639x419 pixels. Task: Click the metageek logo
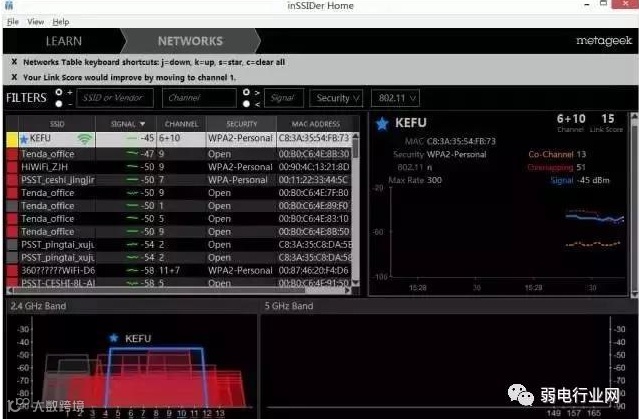coord(604,41)
